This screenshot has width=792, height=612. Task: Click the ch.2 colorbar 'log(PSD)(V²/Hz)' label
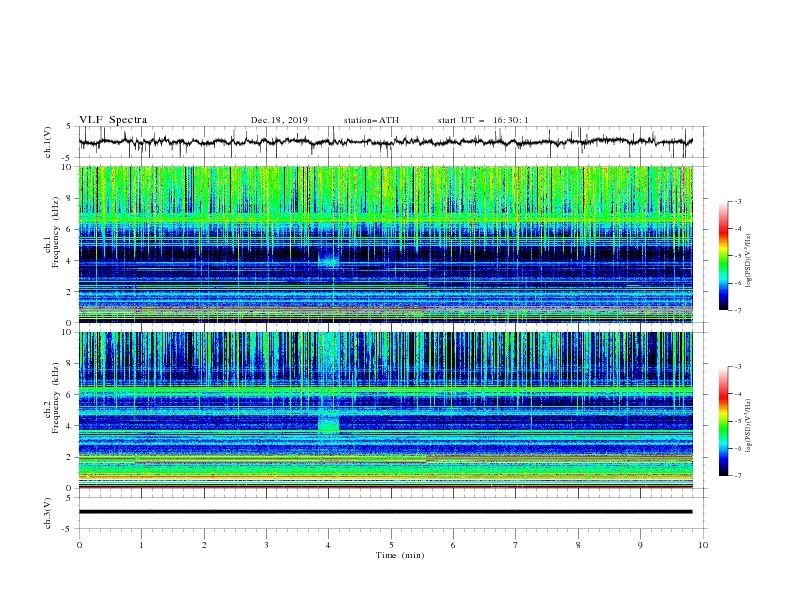tap(748, 426)
